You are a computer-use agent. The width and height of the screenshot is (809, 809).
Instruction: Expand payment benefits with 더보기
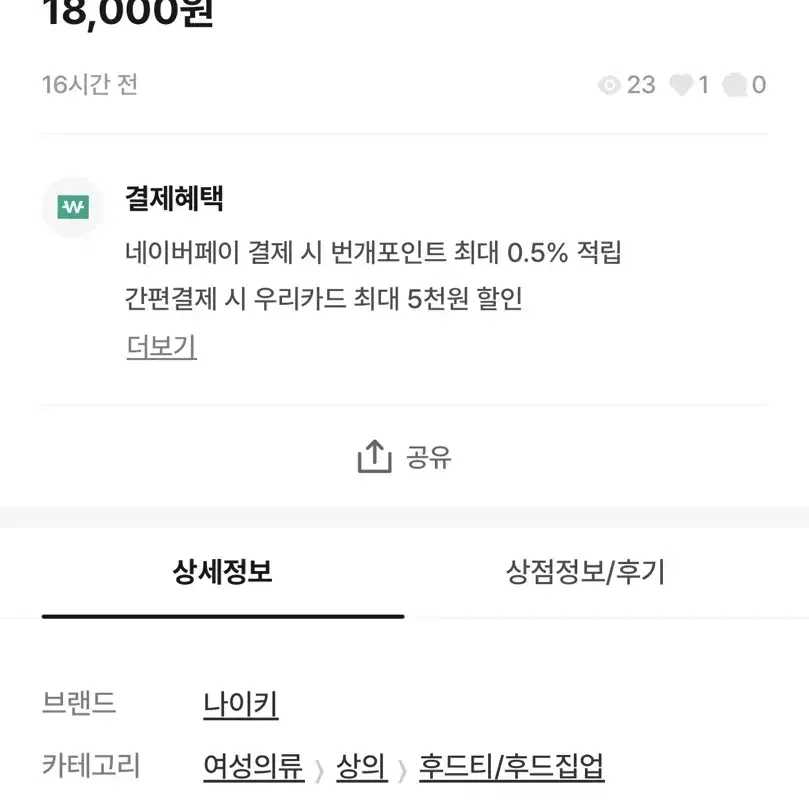point(161,346)
